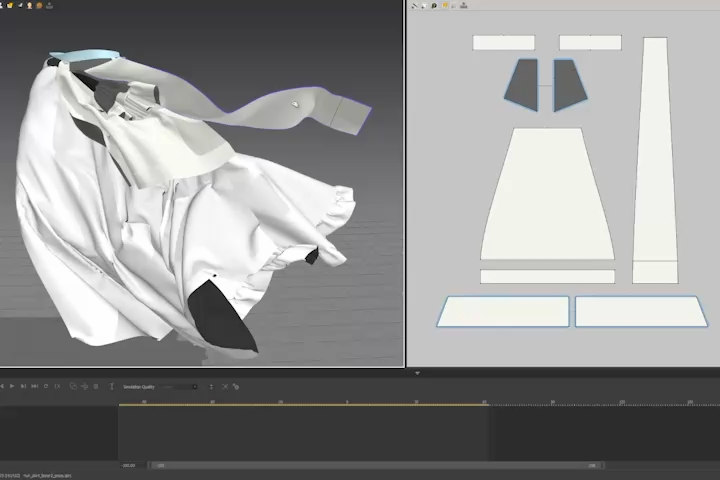Click the fit-to-frame icon in the timeline toolbar
The height and width of the screenshot is (480, 720).
pyautogui.click(x=225, y=387)
